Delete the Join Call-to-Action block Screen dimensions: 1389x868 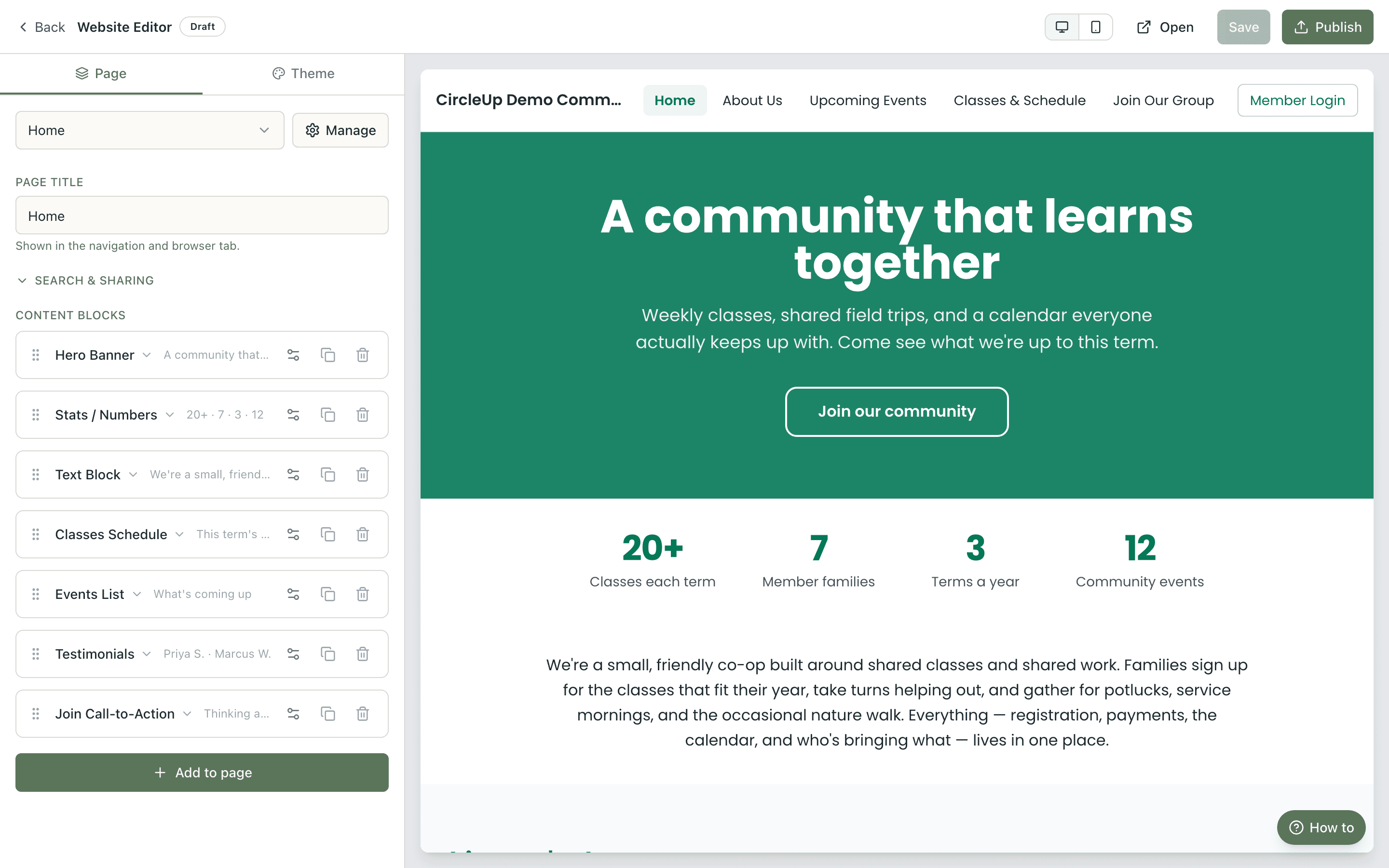tap(363, 714)
